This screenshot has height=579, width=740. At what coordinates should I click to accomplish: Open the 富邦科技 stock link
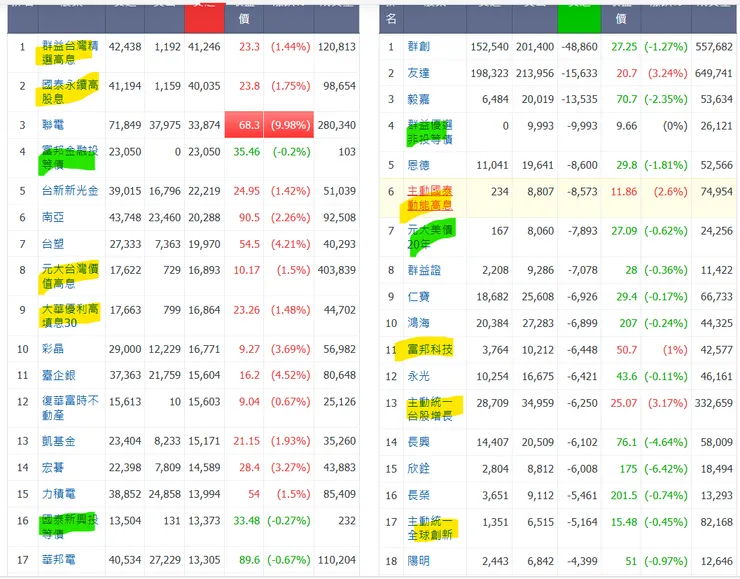(430, 350)
